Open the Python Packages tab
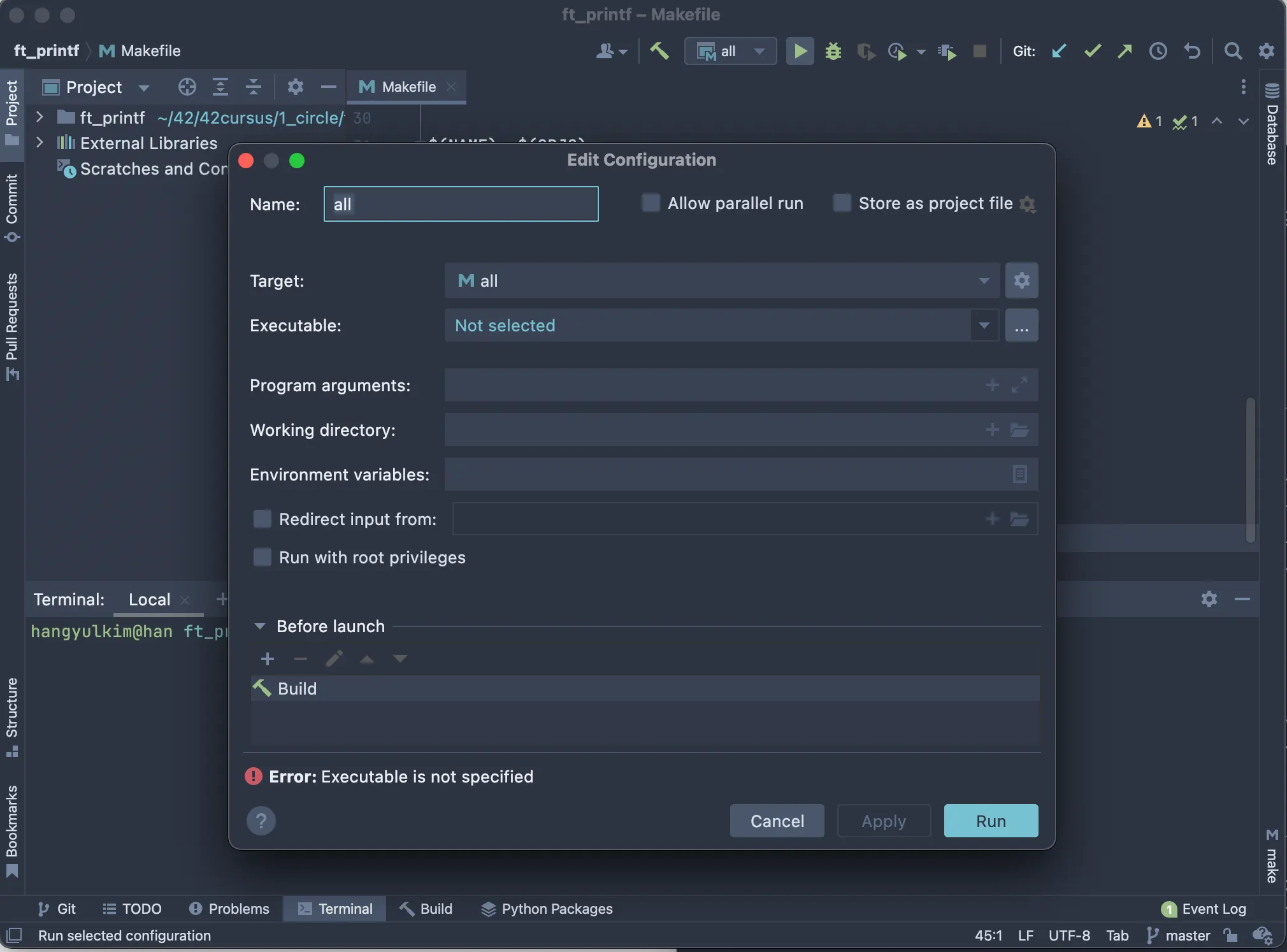The width and height of the screenshot is (1287, 952). coord(547,909)
